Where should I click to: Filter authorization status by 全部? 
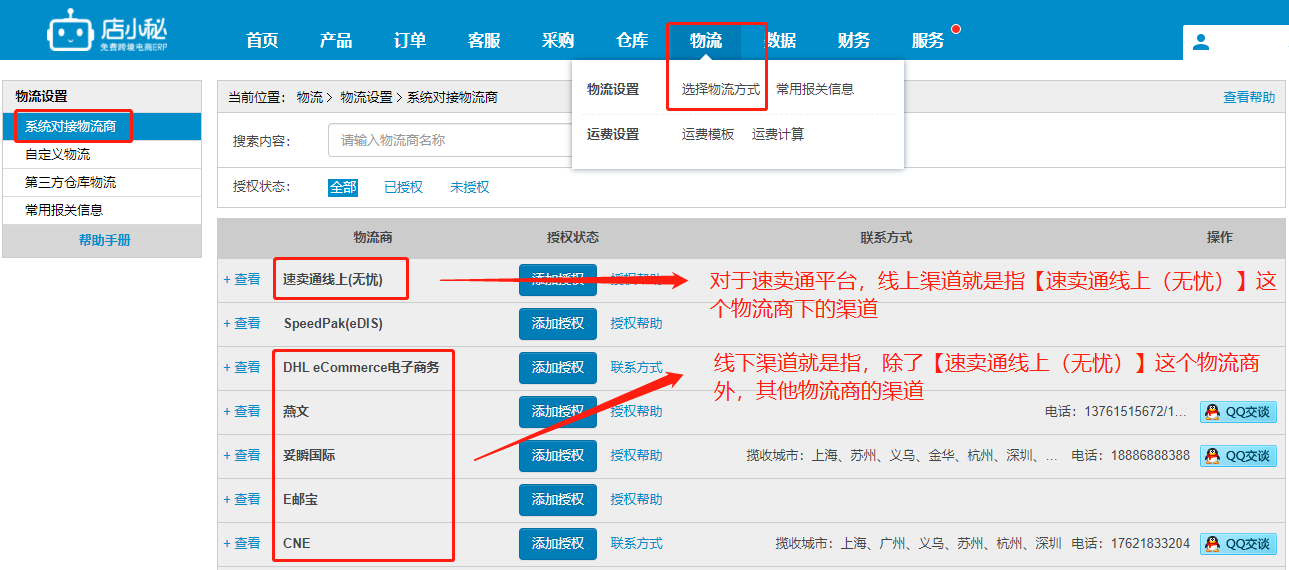(x=343, y=187)
